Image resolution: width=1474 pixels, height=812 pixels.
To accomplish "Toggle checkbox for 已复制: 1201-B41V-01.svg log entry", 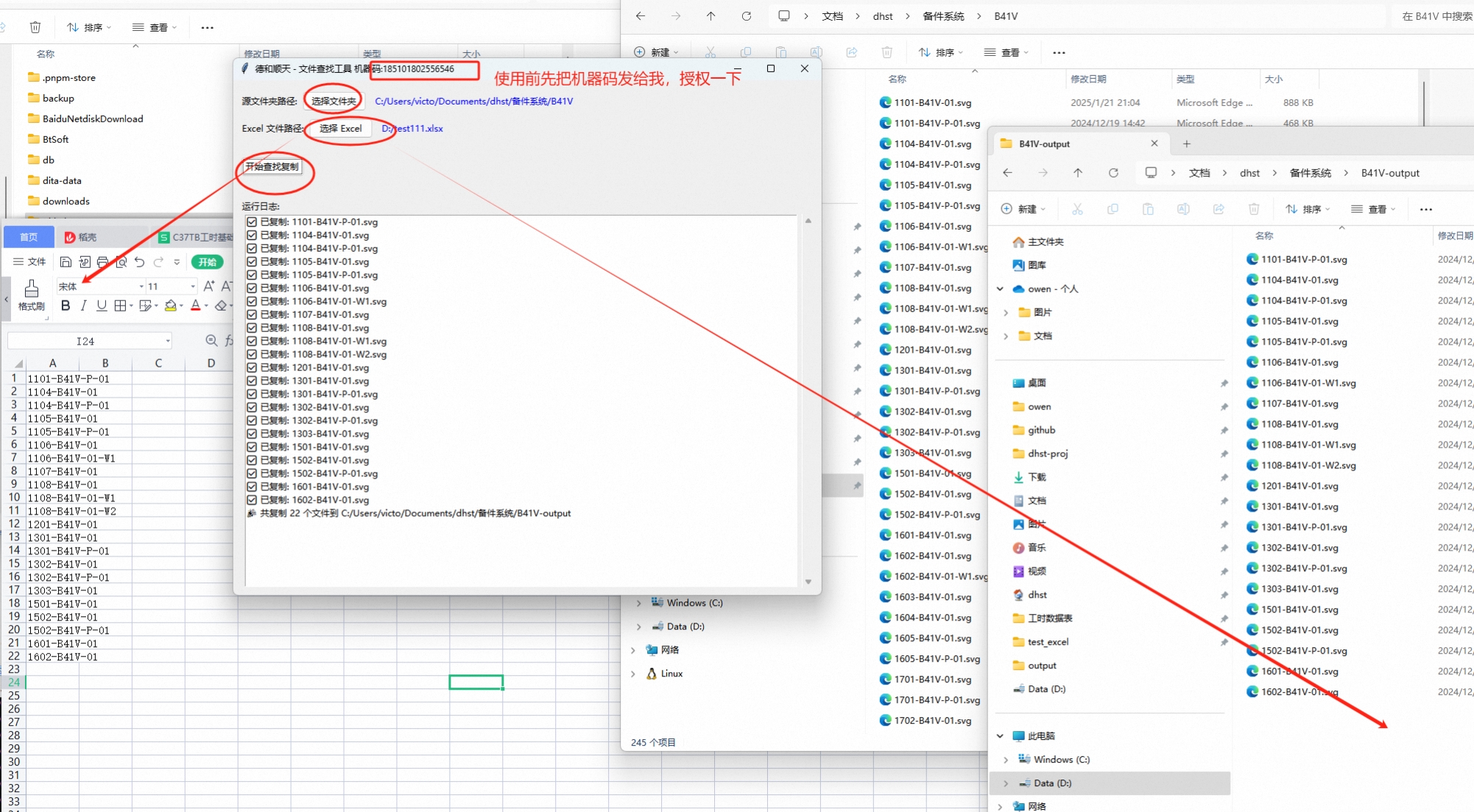I will coord(252,367).
